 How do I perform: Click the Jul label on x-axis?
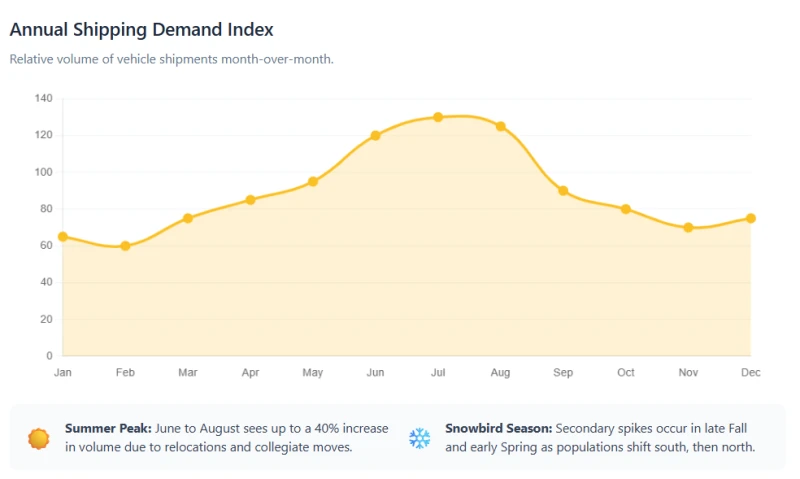(x=438, y=372)
